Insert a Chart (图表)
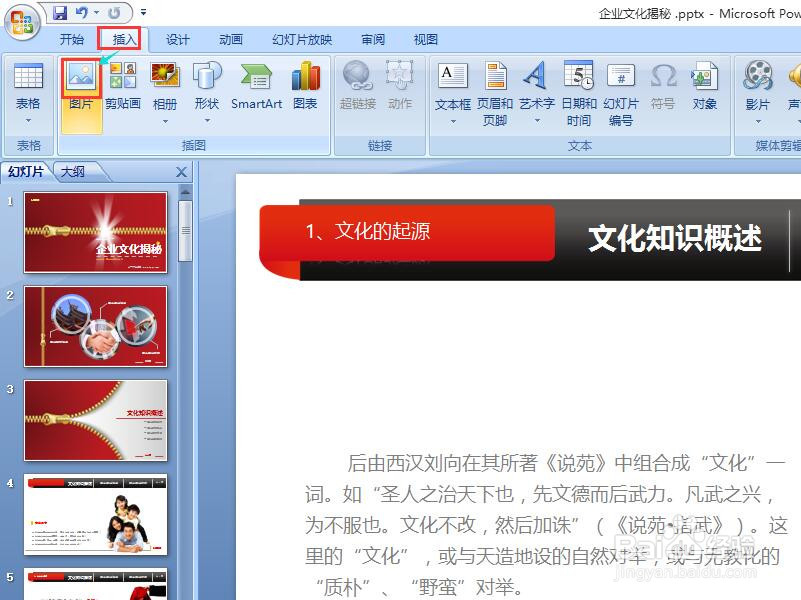 (x=306, y=90)
